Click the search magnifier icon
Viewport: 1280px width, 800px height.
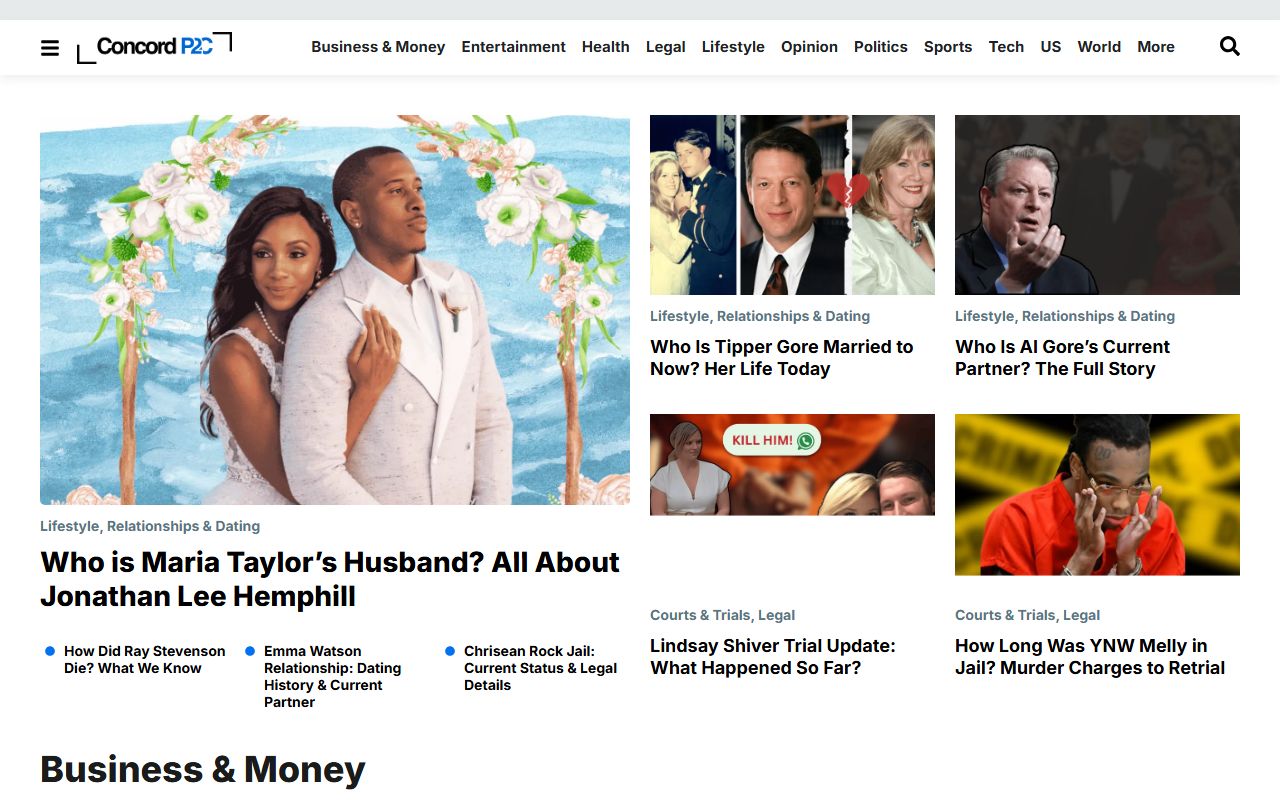tap(1230, 46)
